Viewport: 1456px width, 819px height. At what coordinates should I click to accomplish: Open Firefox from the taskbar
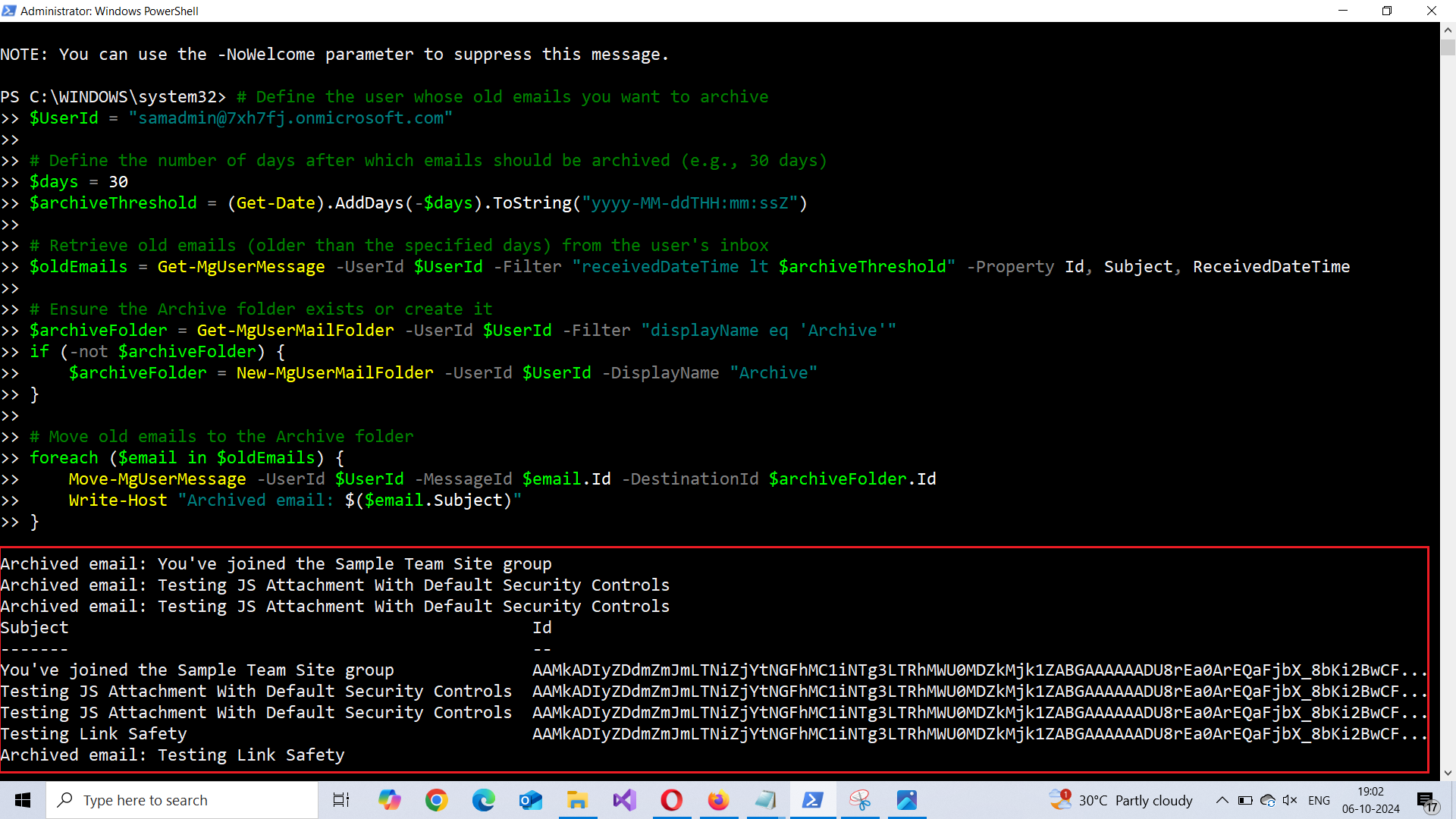point(718,800)
